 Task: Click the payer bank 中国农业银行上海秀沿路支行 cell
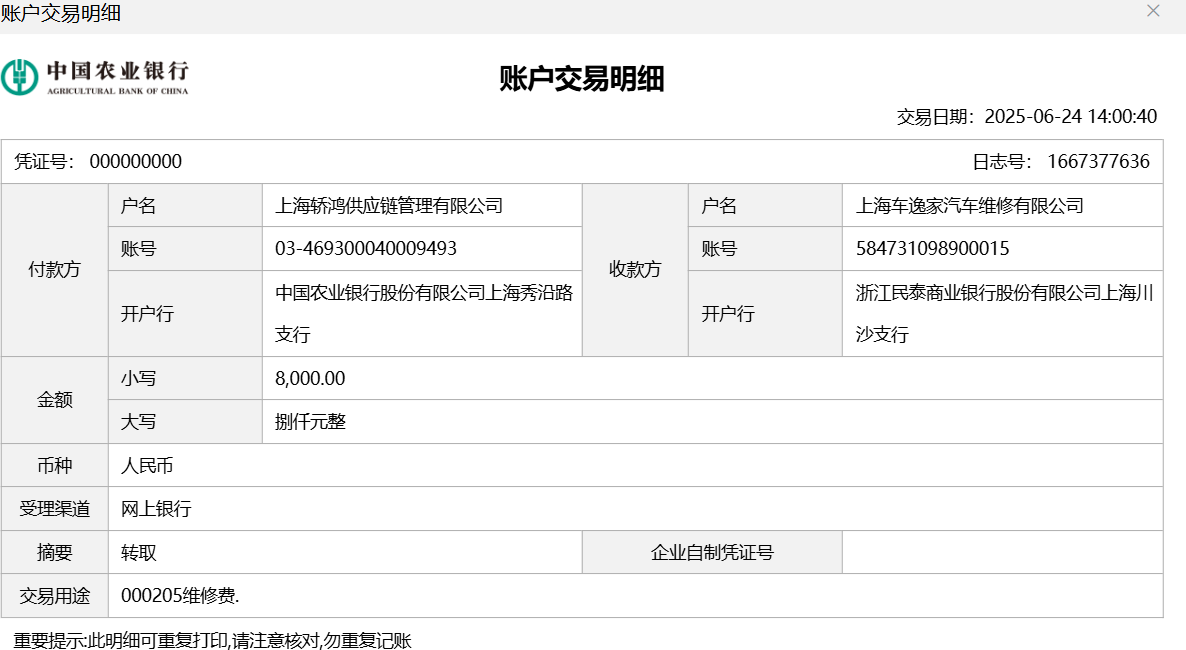(423, 313)
